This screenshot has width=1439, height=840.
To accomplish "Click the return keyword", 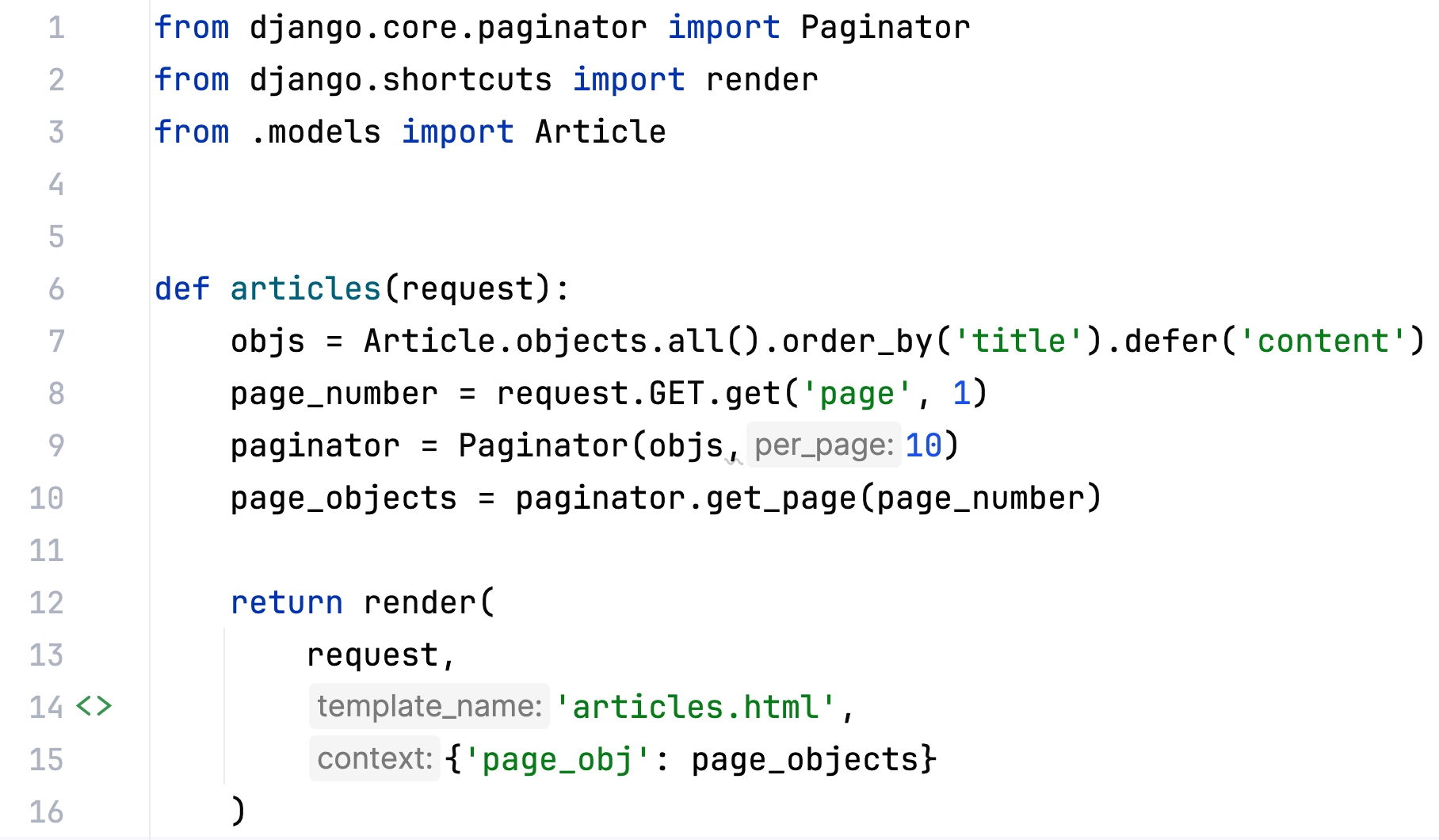I will click(286, 603).
